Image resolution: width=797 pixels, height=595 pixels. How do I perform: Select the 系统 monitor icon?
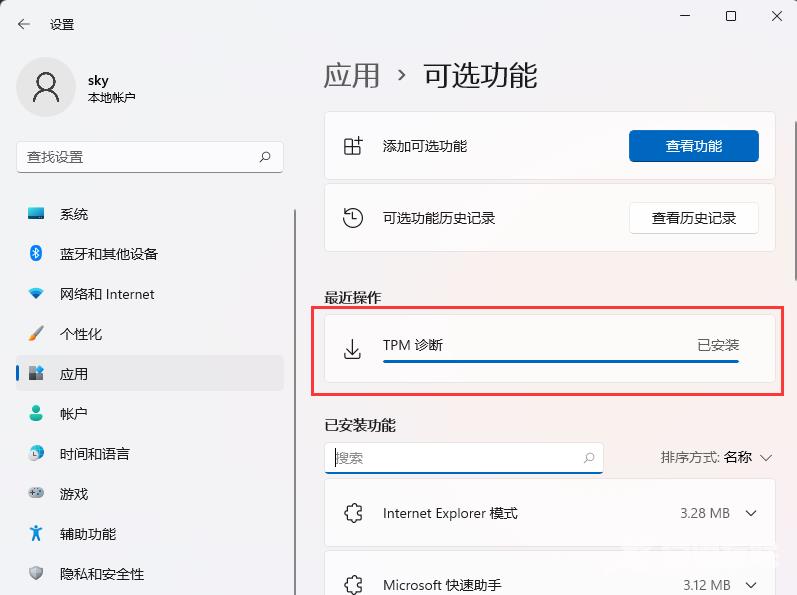tap(36, 213)
